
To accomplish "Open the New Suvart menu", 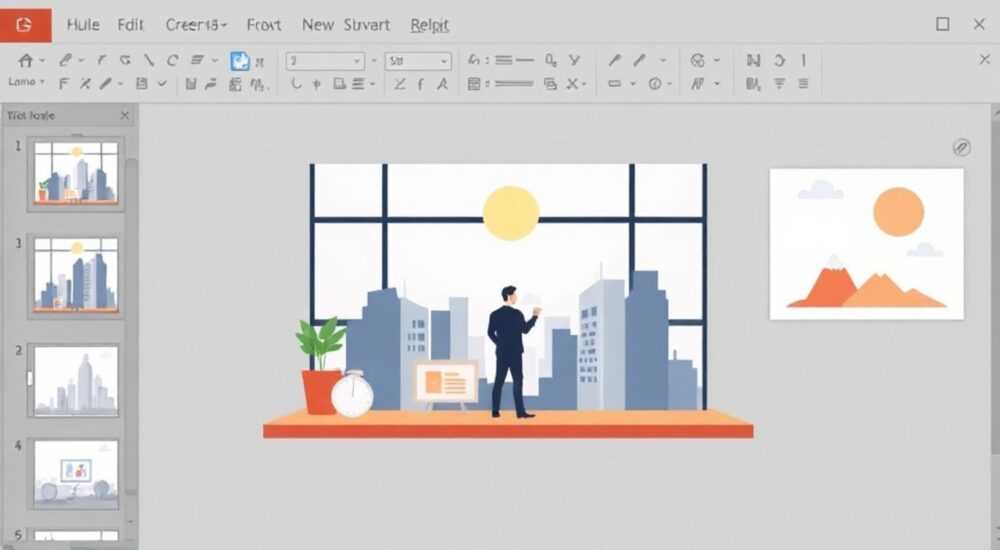I will [346, 25].
